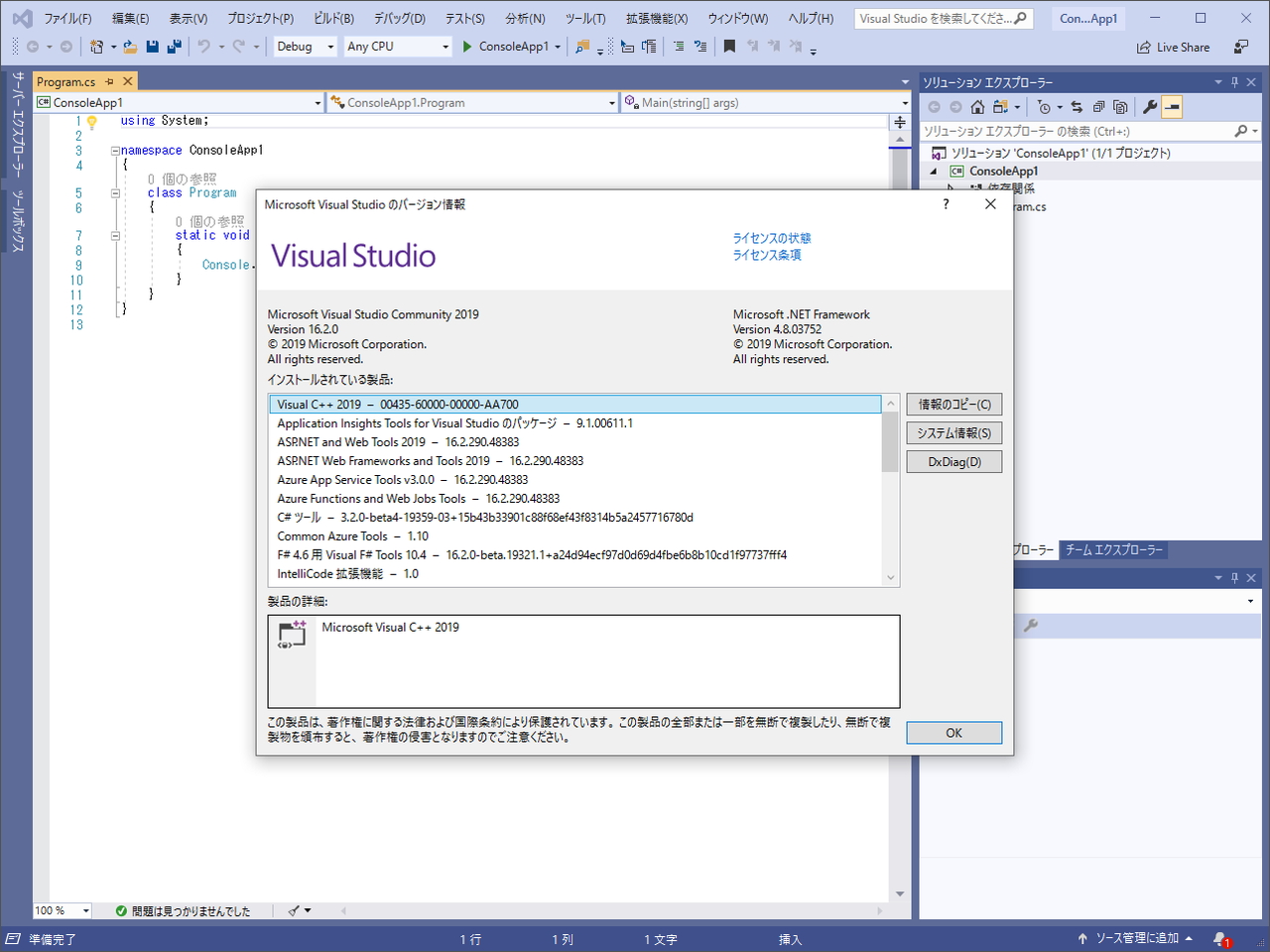1270x952 pixels.
Task: Open the license status link
Action: tap(772, 238)
